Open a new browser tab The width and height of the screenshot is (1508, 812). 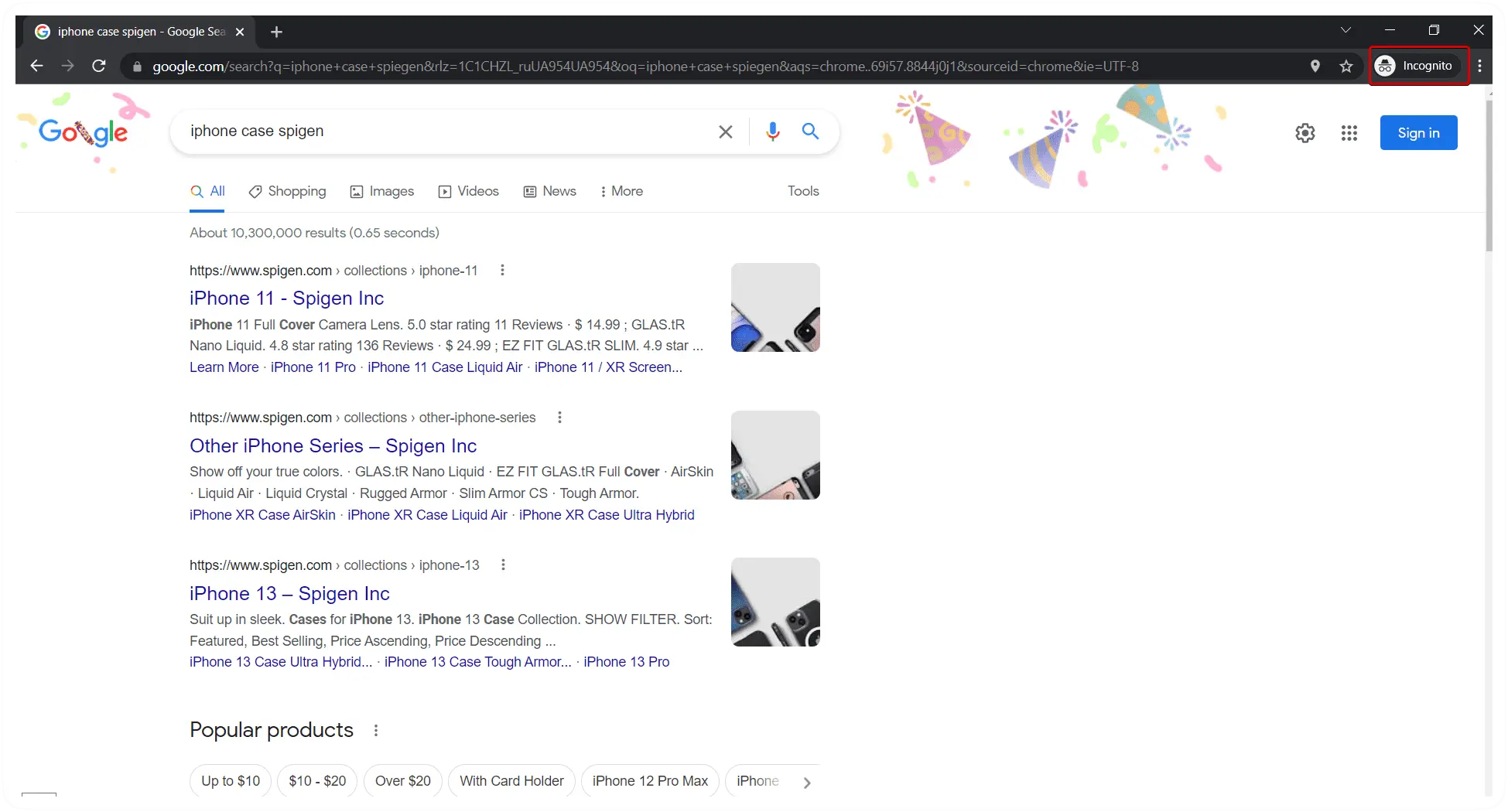pos(276,32)
